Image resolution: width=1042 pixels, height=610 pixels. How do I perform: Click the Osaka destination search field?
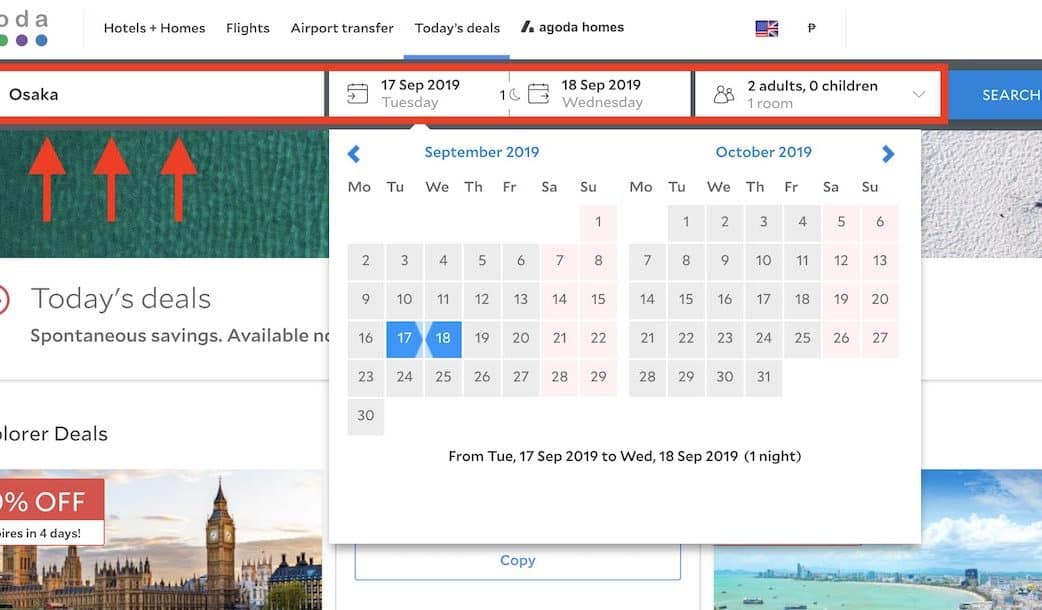click(x=160, y=94)
